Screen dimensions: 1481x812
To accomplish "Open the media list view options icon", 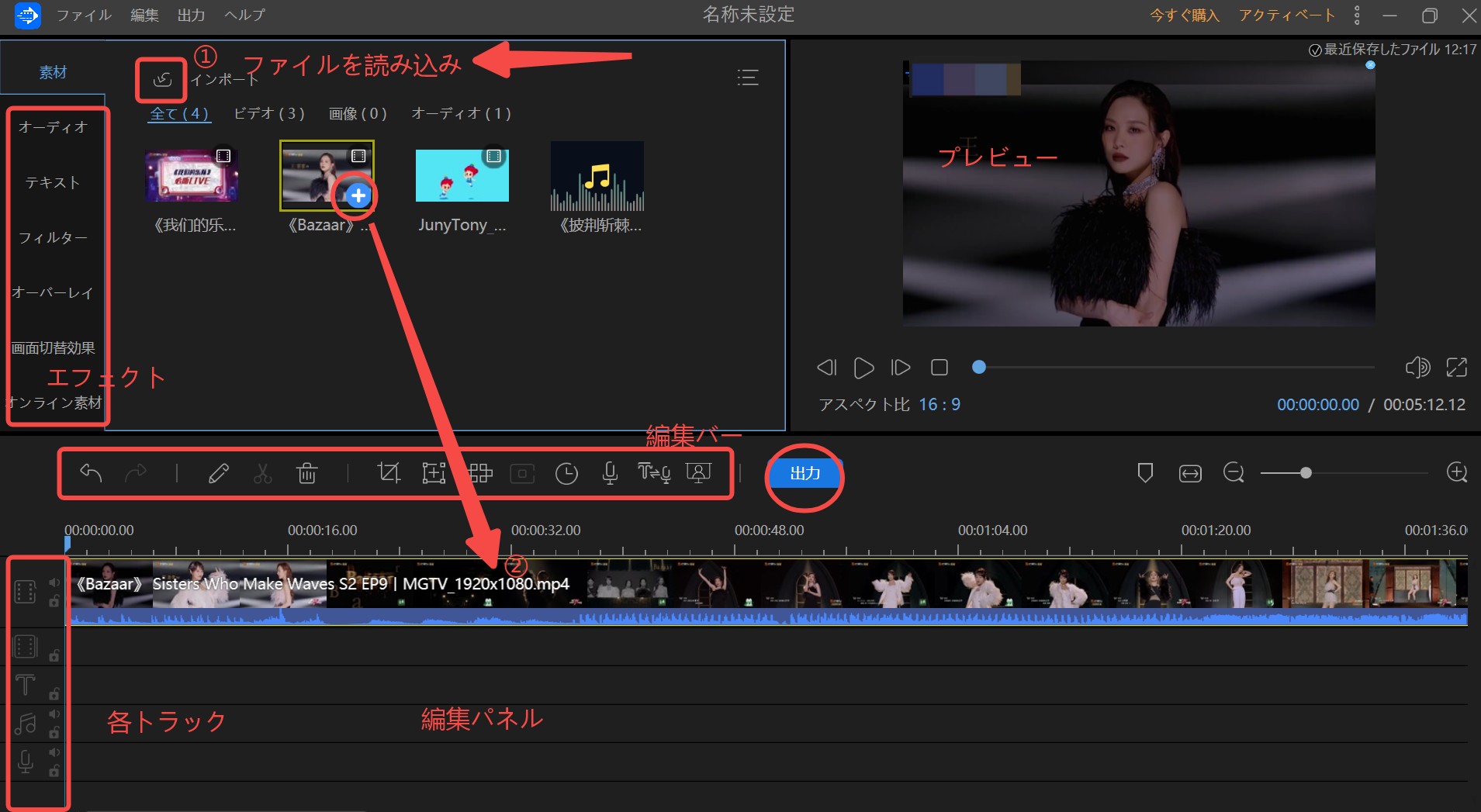I will coord(747,78).
